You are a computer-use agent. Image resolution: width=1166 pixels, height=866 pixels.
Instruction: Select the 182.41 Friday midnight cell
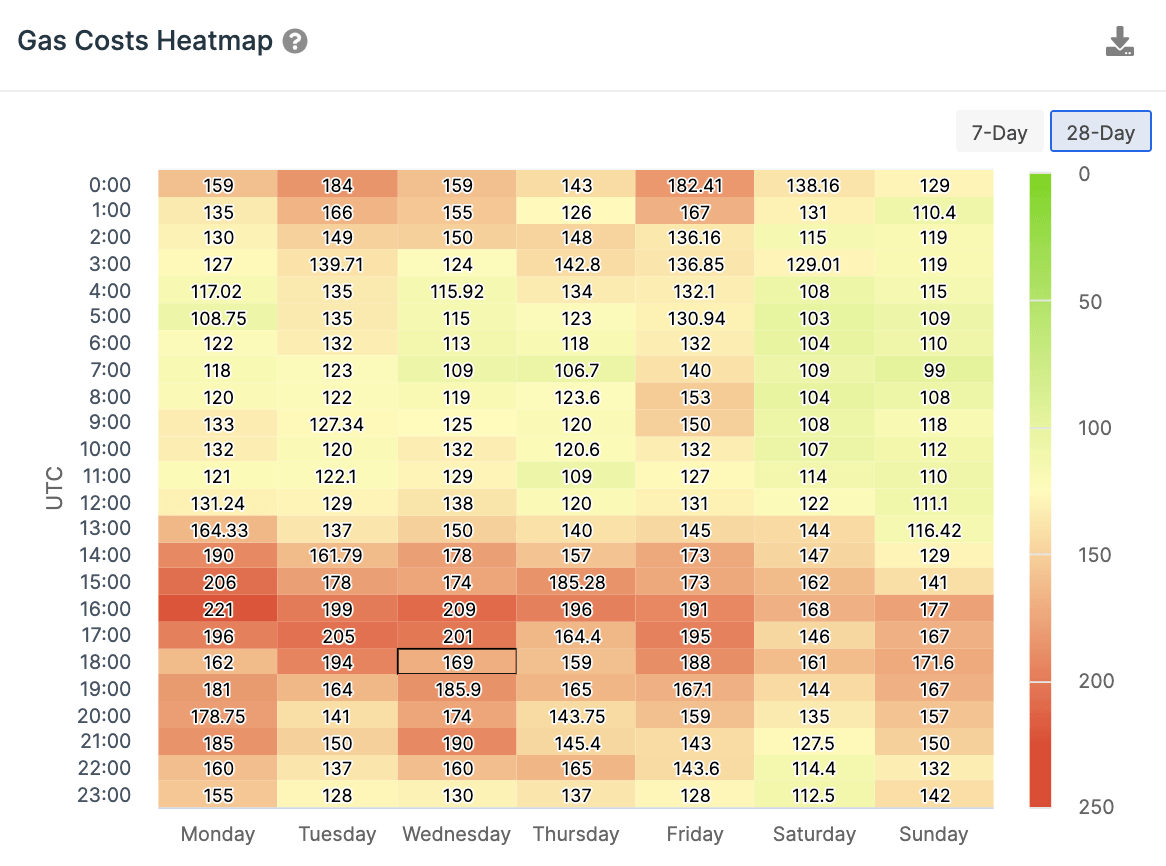click(x=695, y=184)
